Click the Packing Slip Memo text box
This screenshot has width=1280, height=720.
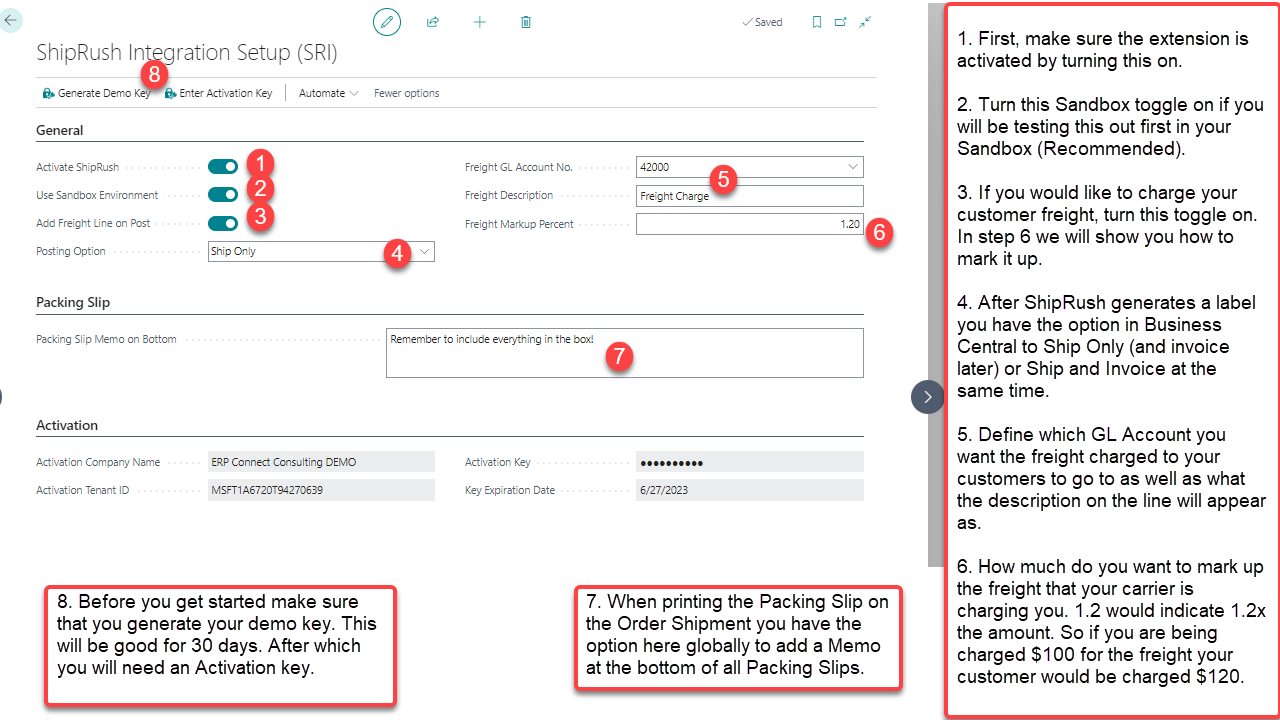click(x=625, y=353)
